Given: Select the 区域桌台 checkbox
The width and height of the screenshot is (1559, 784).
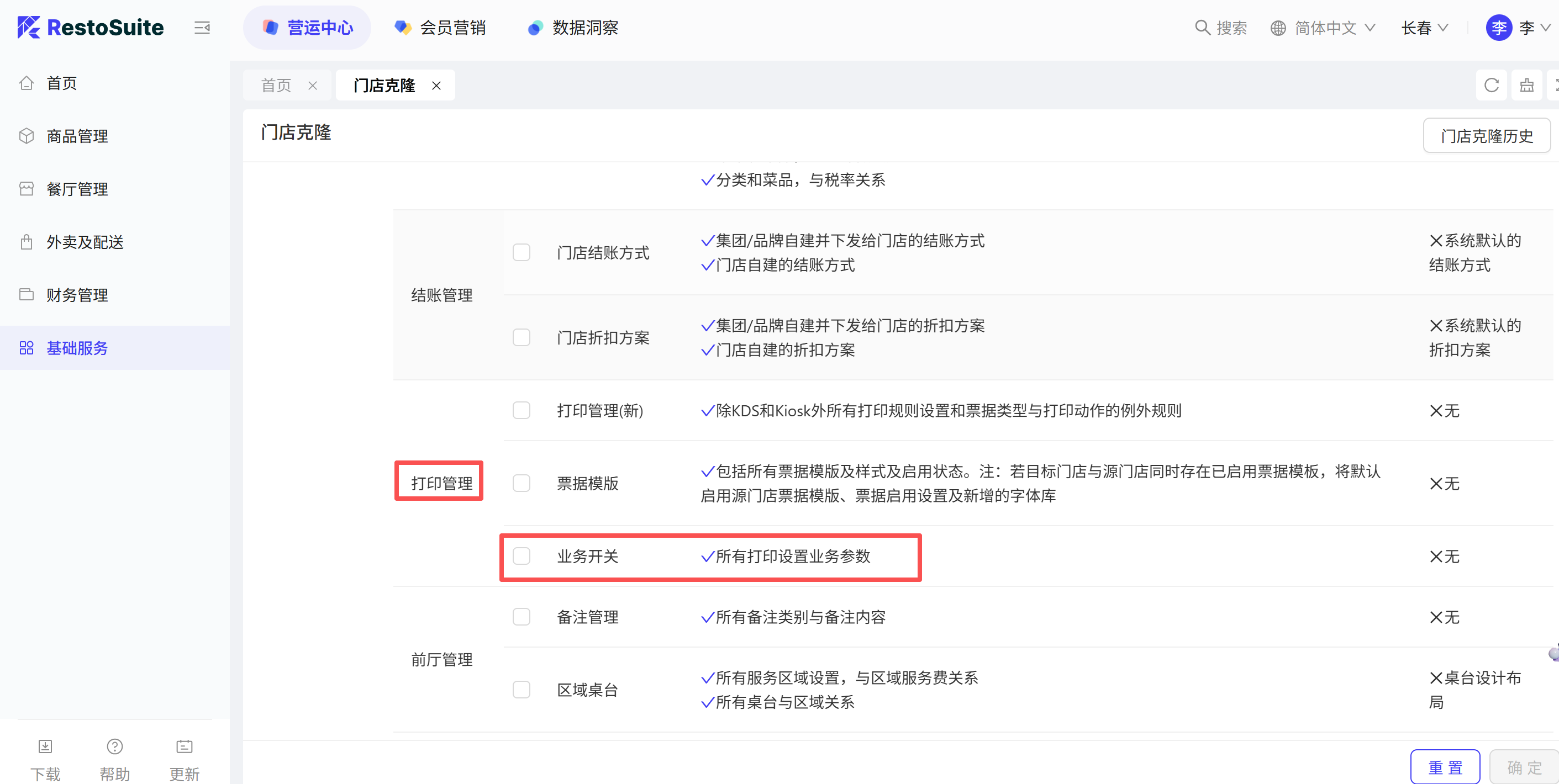Looking at the screenshot, I should pos(521,690).
